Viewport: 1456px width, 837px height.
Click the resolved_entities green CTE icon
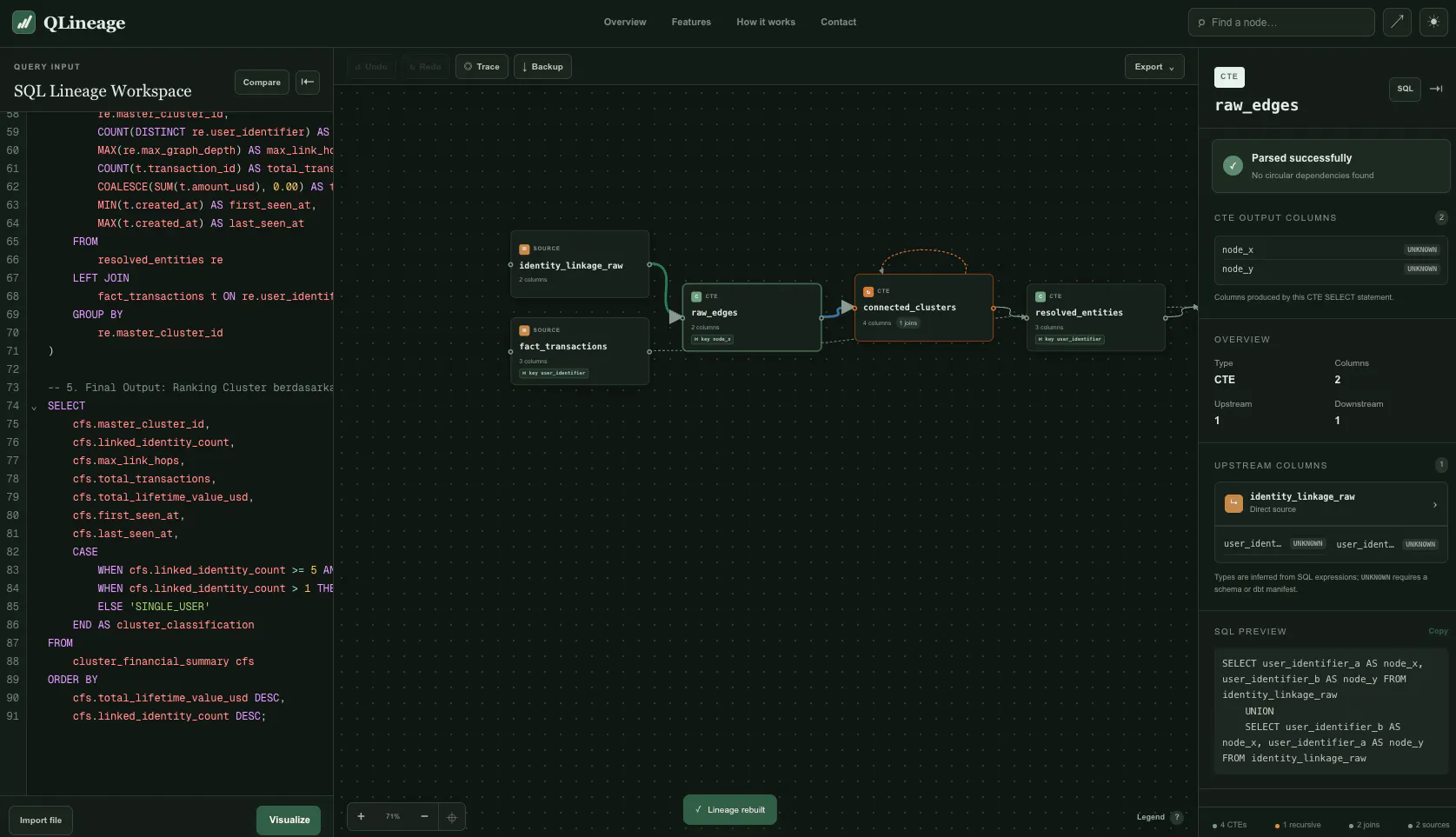click(1040, 296)
